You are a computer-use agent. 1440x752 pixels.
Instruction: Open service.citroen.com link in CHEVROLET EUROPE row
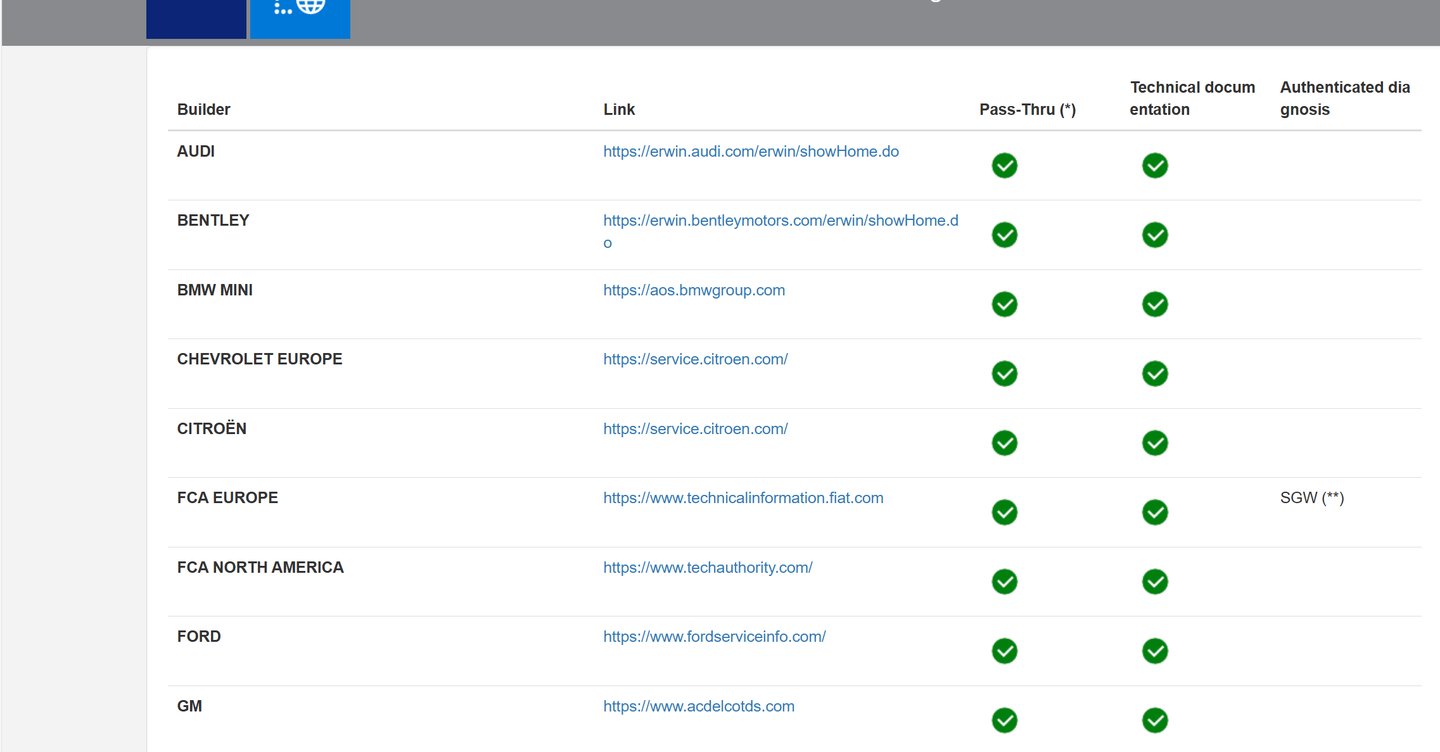pyautogui.click(x=695, y=359)
